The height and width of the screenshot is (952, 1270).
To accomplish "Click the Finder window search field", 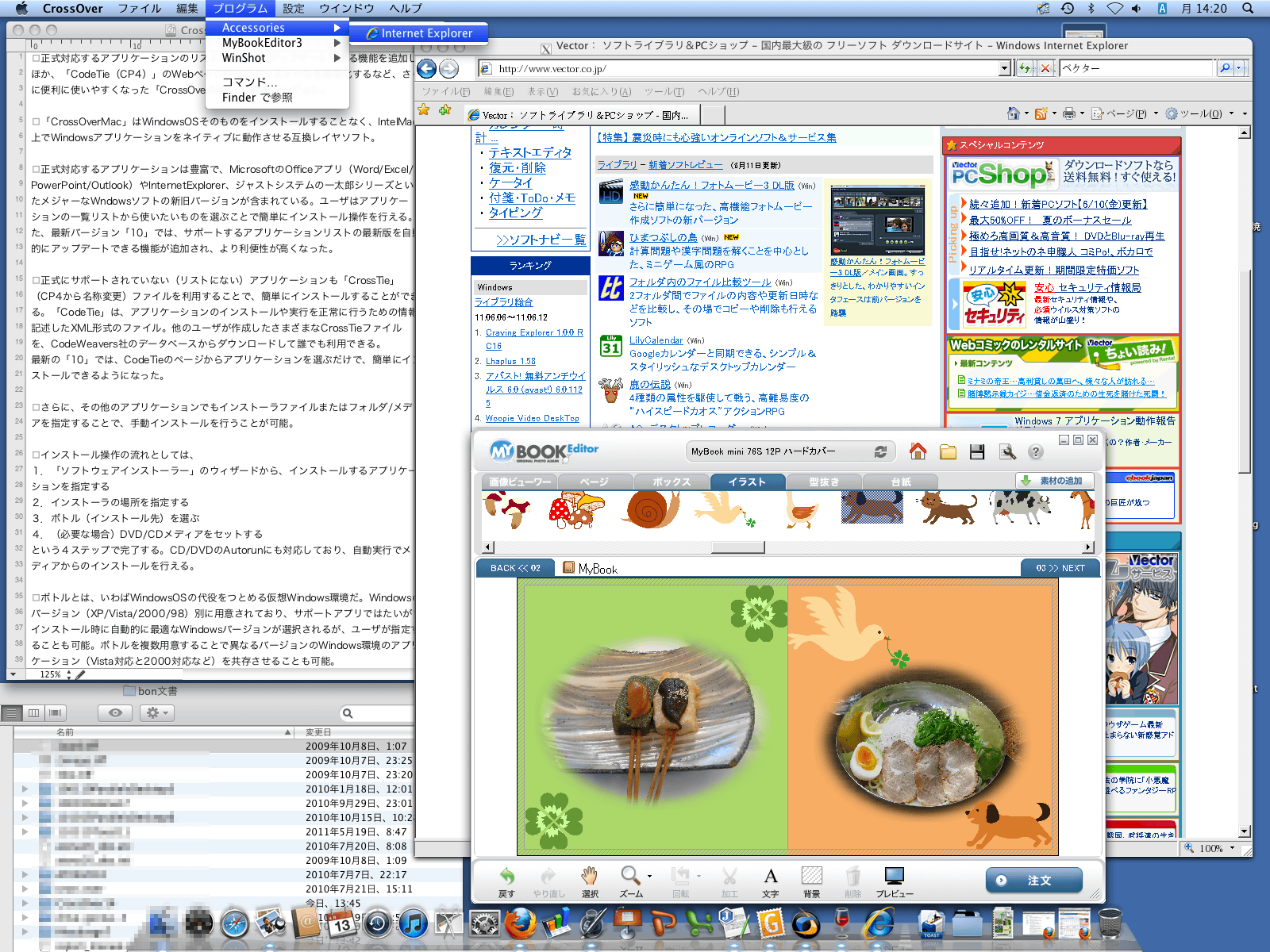I will (376, 713).
